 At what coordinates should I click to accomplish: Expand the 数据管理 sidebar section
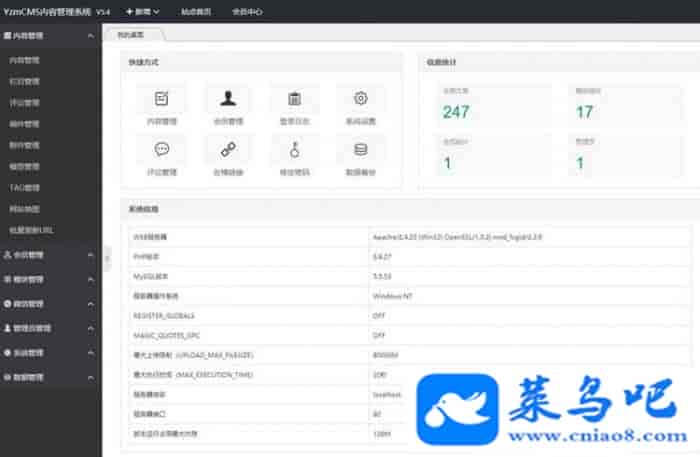point(50,378)
